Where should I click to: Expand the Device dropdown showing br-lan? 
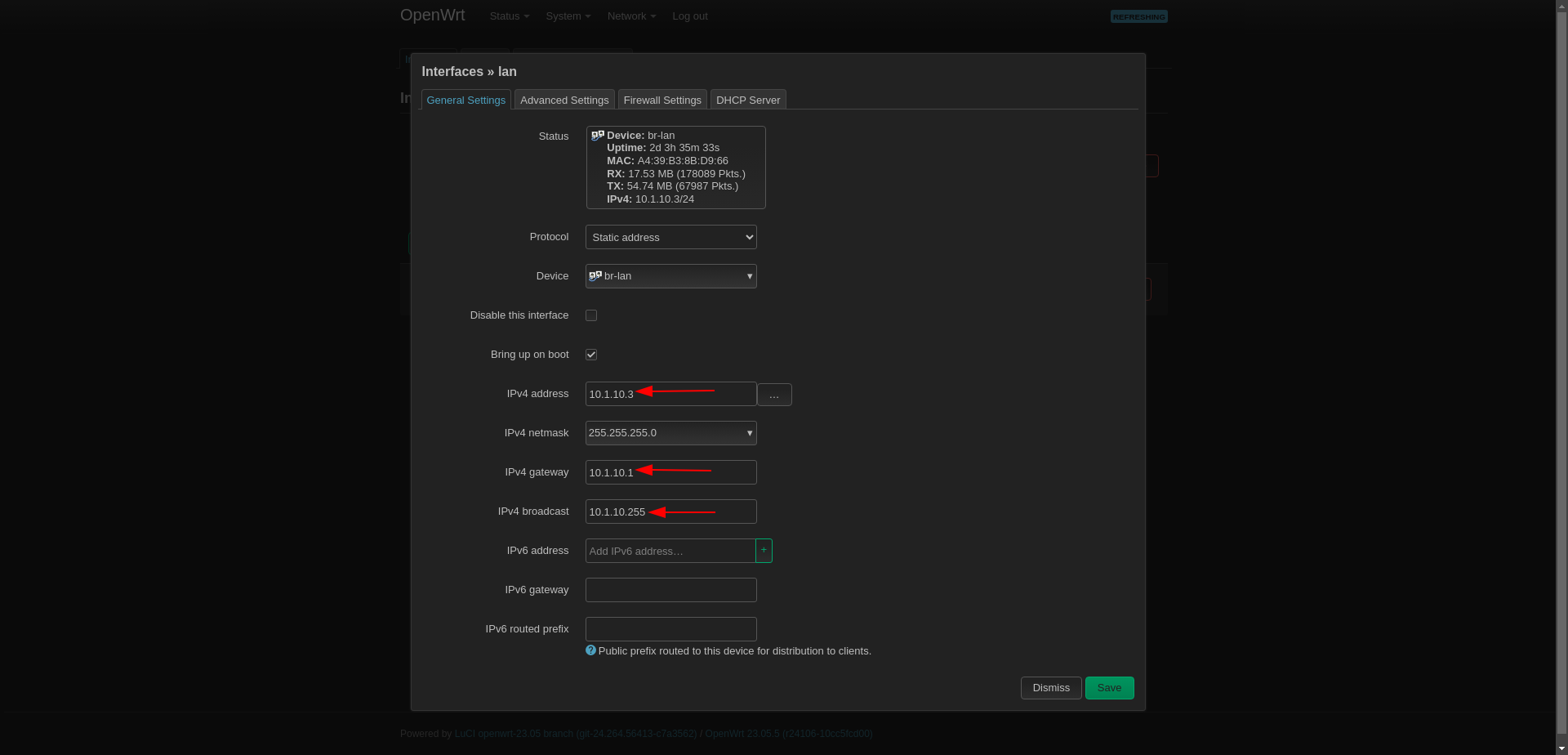671,276
